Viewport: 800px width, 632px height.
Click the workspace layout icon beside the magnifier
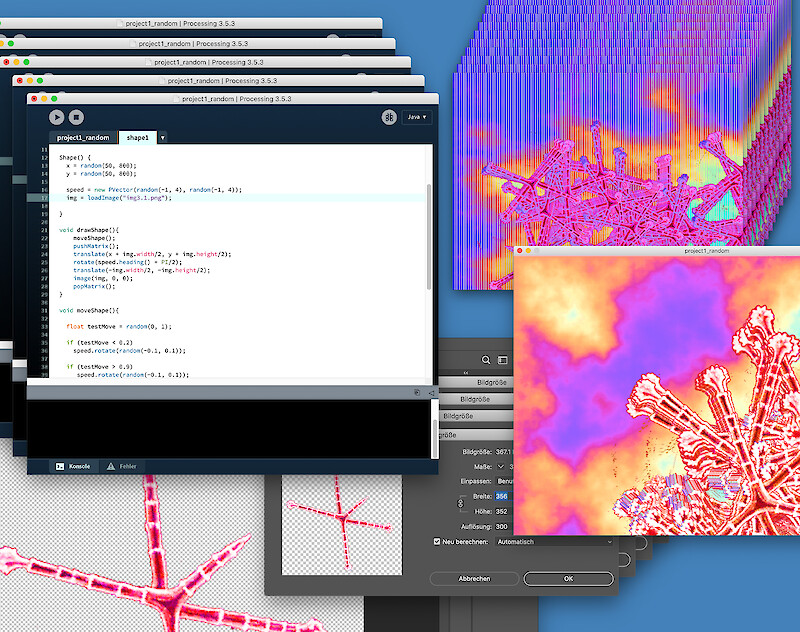pos(503,360)
